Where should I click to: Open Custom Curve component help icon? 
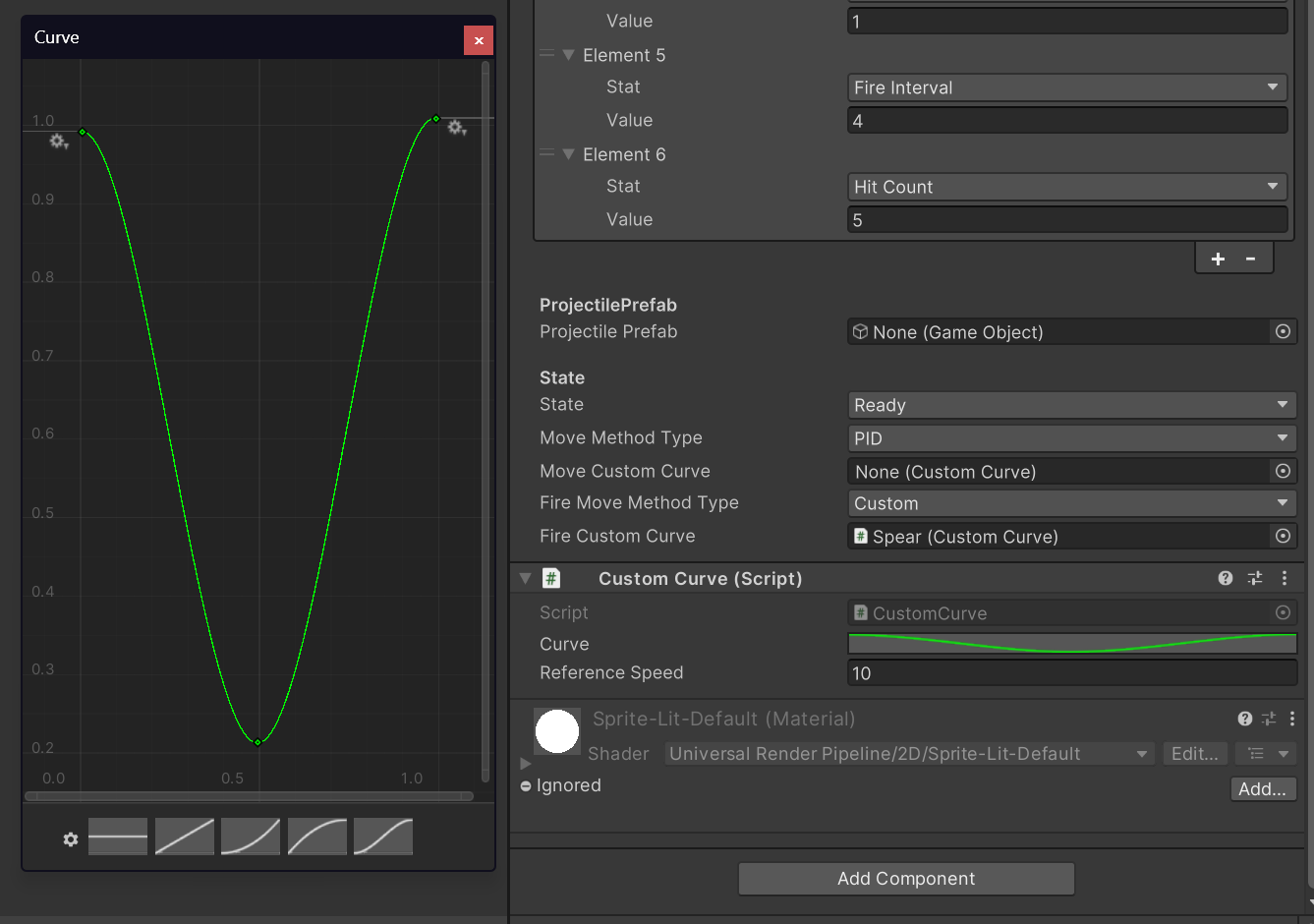1226,578
